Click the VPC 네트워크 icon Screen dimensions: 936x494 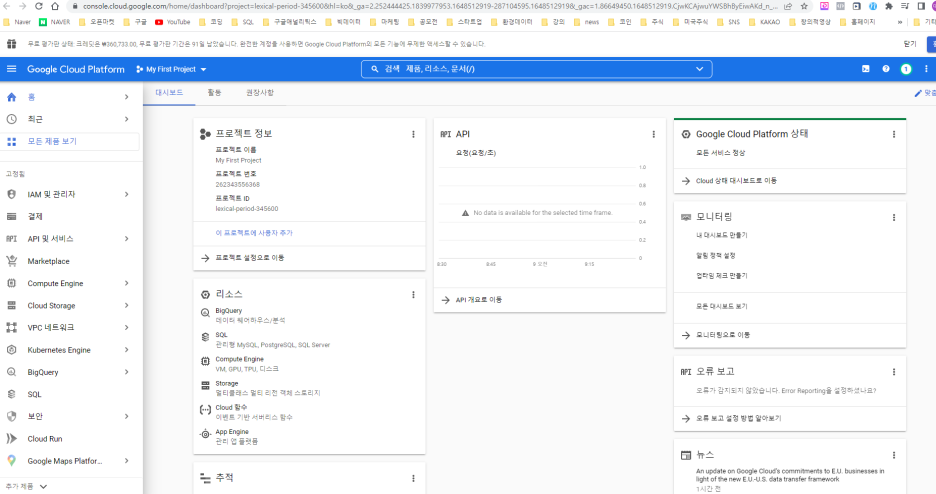point(11,328)
